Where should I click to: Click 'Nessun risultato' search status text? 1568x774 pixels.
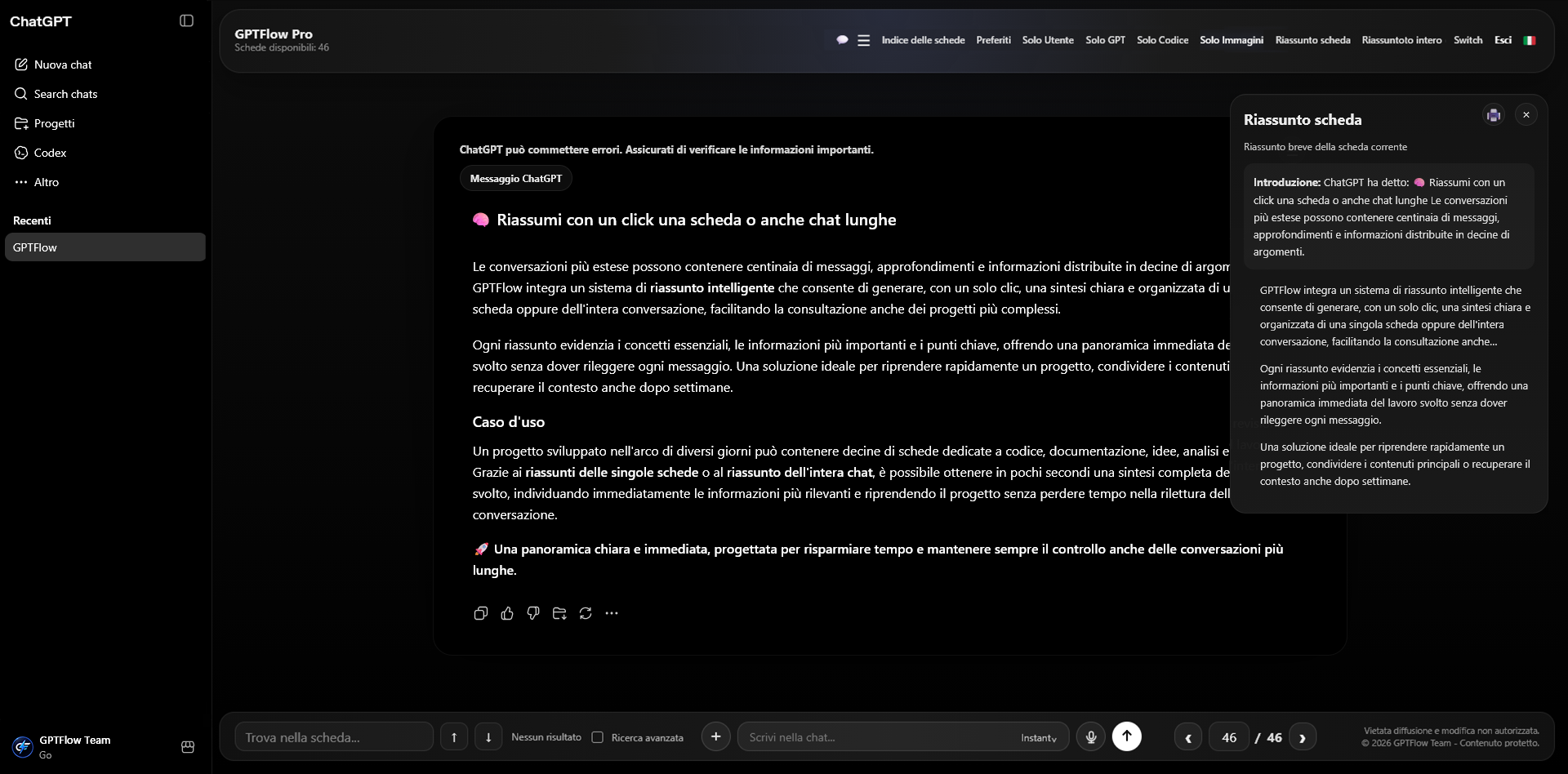tap(546, 737)
